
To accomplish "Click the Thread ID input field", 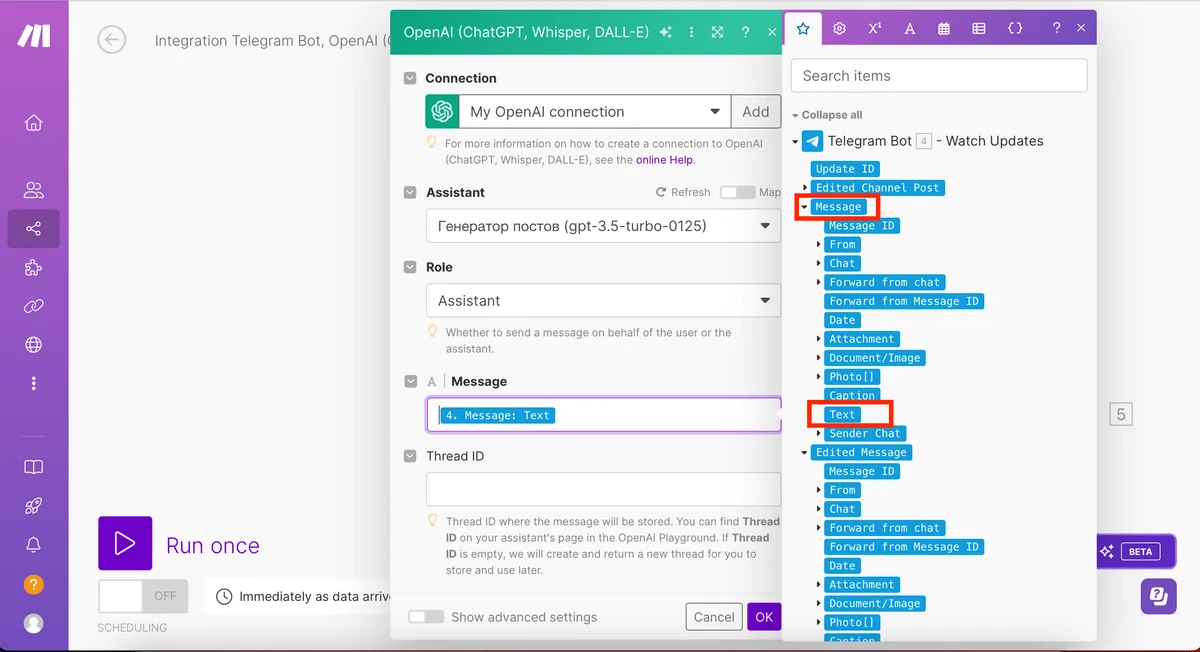I will click(x=603, y=490).
